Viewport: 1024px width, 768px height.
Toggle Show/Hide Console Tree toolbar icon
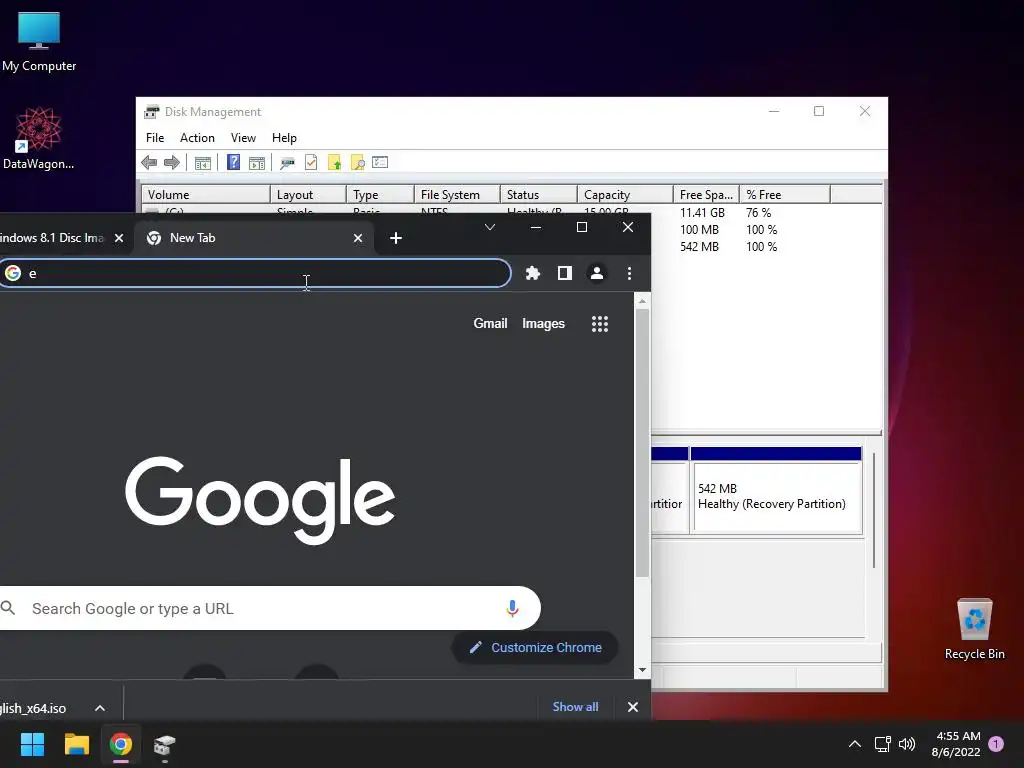(x=202, y=163)
